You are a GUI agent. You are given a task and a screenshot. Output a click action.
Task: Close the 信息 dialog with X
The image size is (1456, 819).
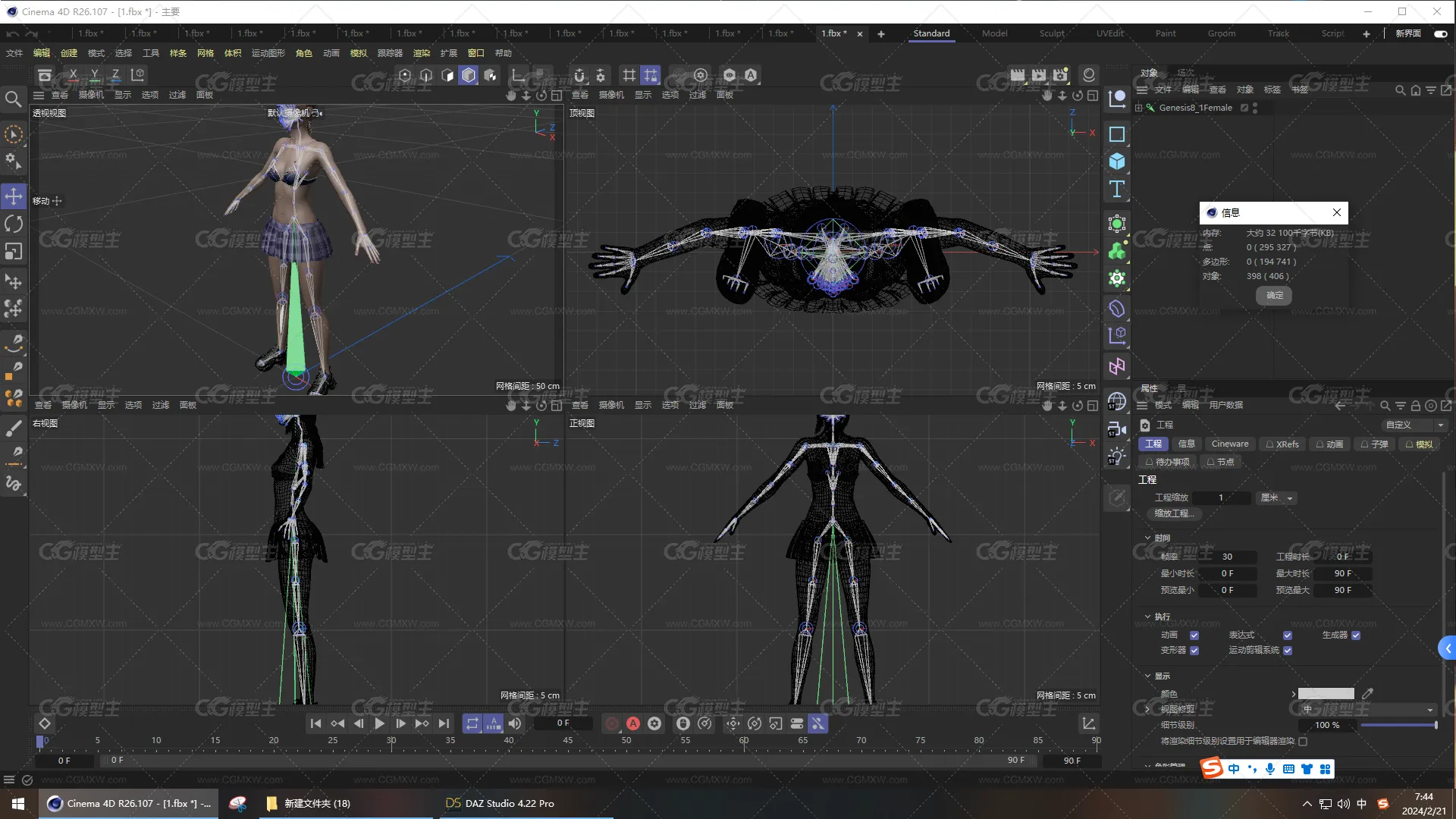(x=1337, y=212)
